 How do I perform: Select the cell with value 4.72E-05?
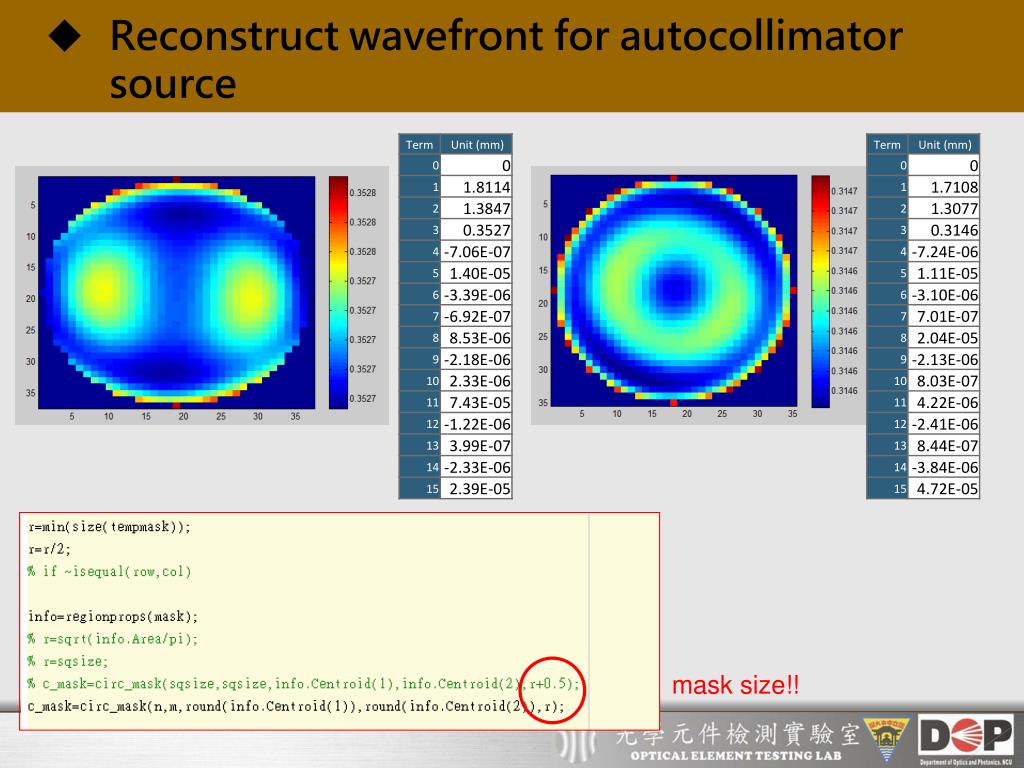[x=944, y=488]
